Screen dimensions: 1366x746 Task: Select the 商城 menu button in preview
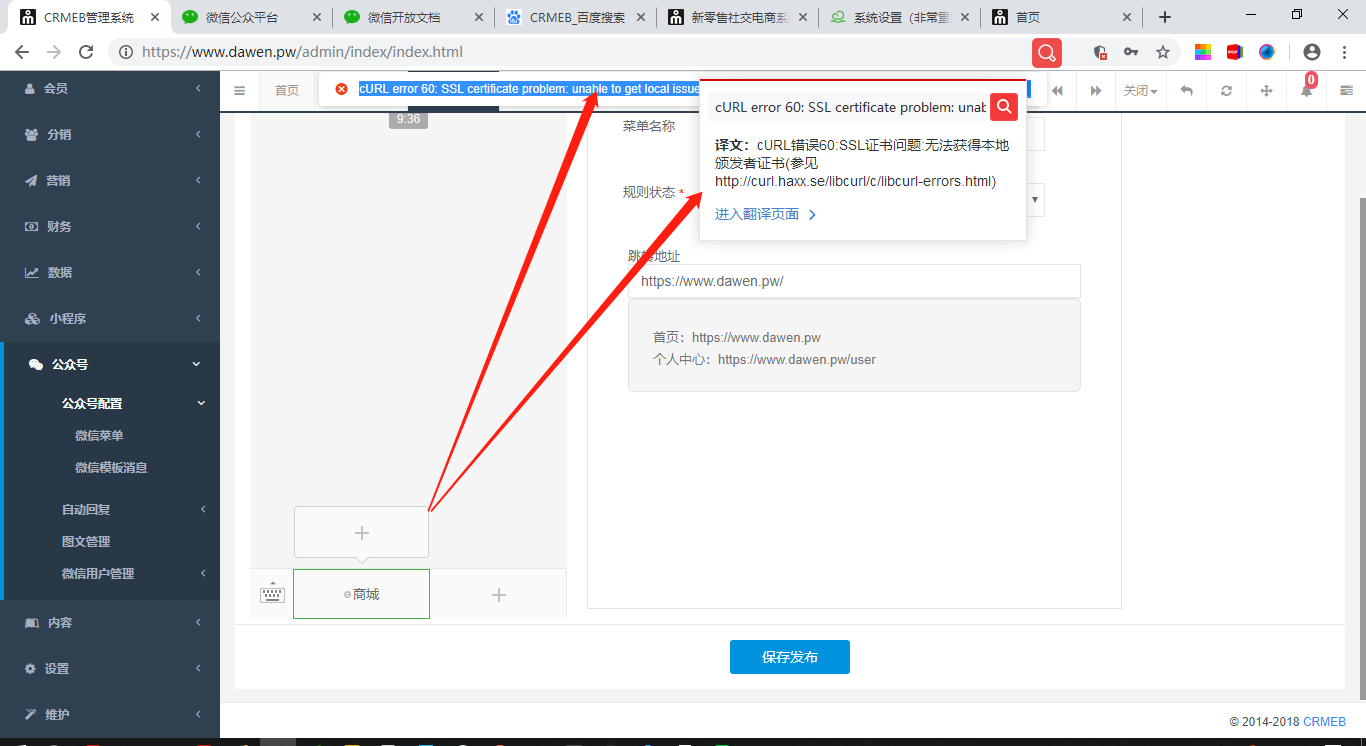click(361, 594)
